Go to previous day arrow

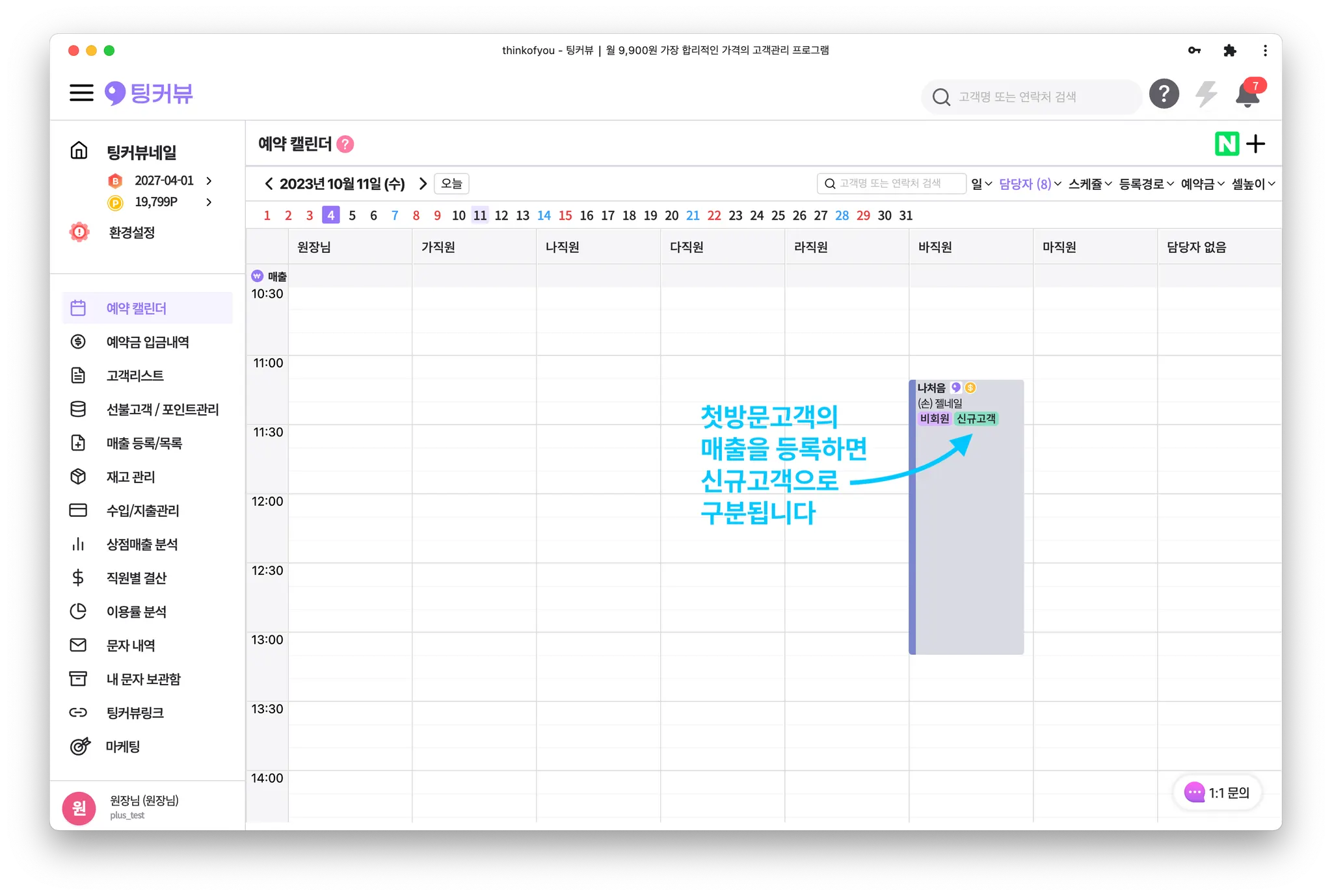tap(269, 184)
